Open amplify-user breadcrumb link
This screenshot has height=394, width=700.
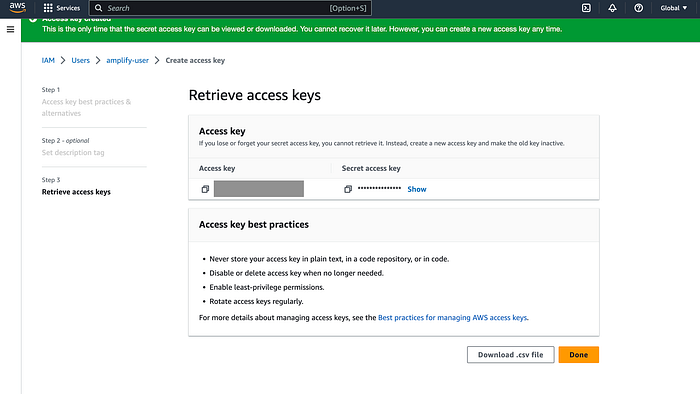click(x=127, y=60)
